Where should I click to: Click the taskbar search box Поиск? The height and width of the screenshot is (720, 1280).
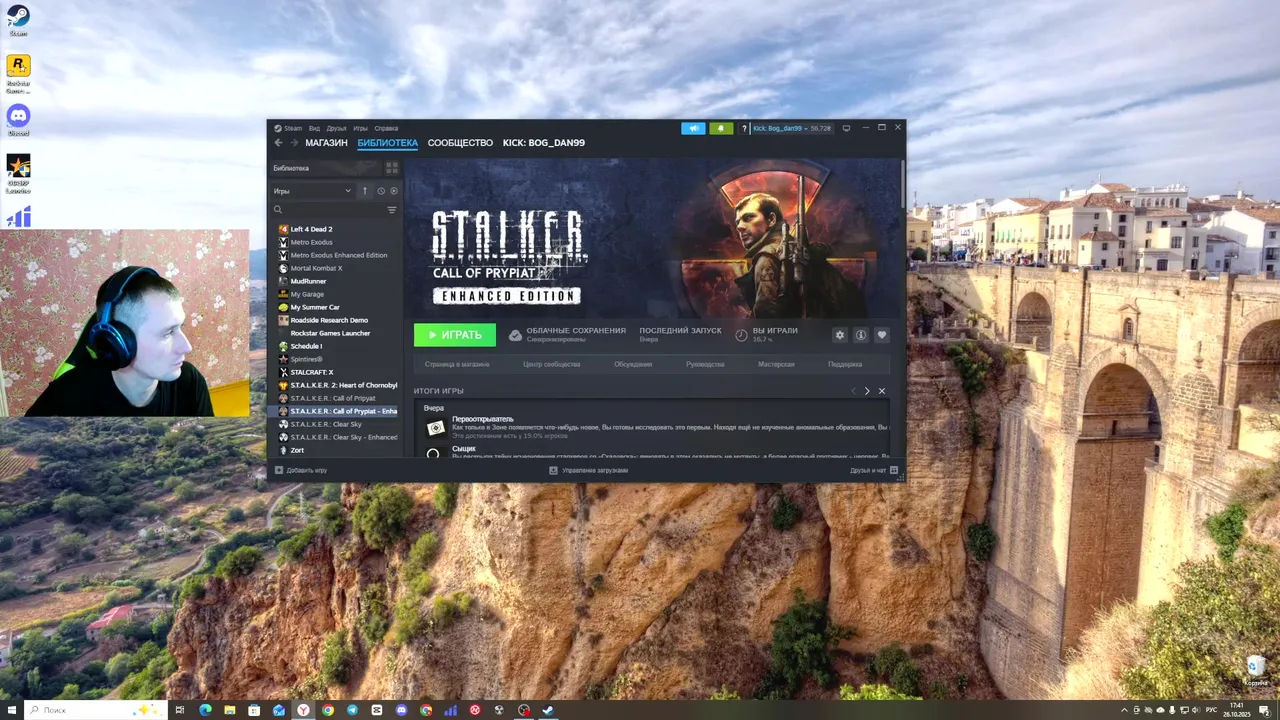[x=94, y=710]
